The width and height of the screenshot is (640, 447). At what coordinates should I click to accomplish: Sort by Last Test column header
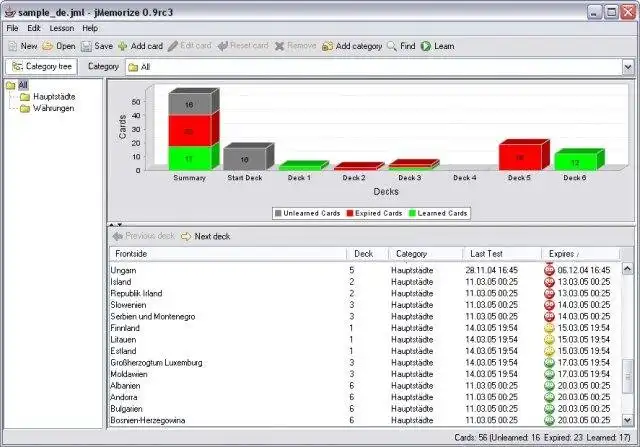502,254
